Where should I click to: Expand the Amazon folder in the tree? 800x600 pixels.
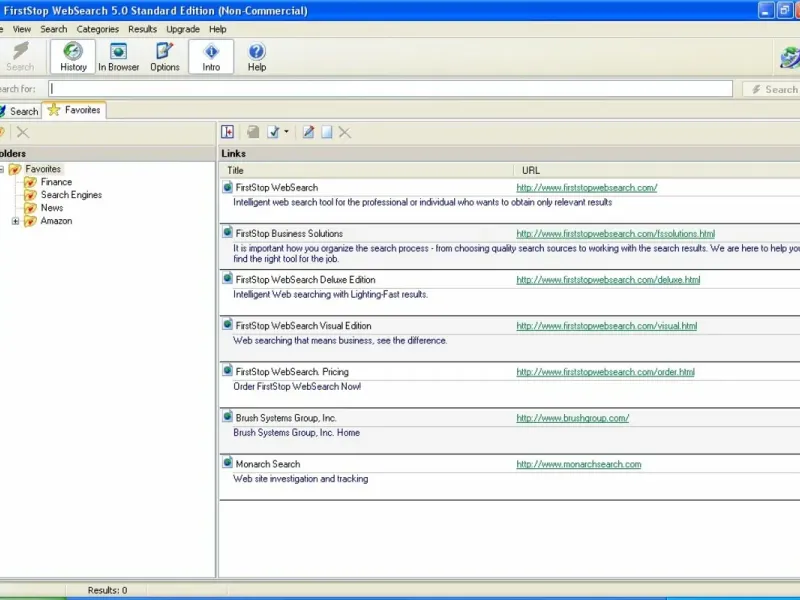(x=15, y=221)
